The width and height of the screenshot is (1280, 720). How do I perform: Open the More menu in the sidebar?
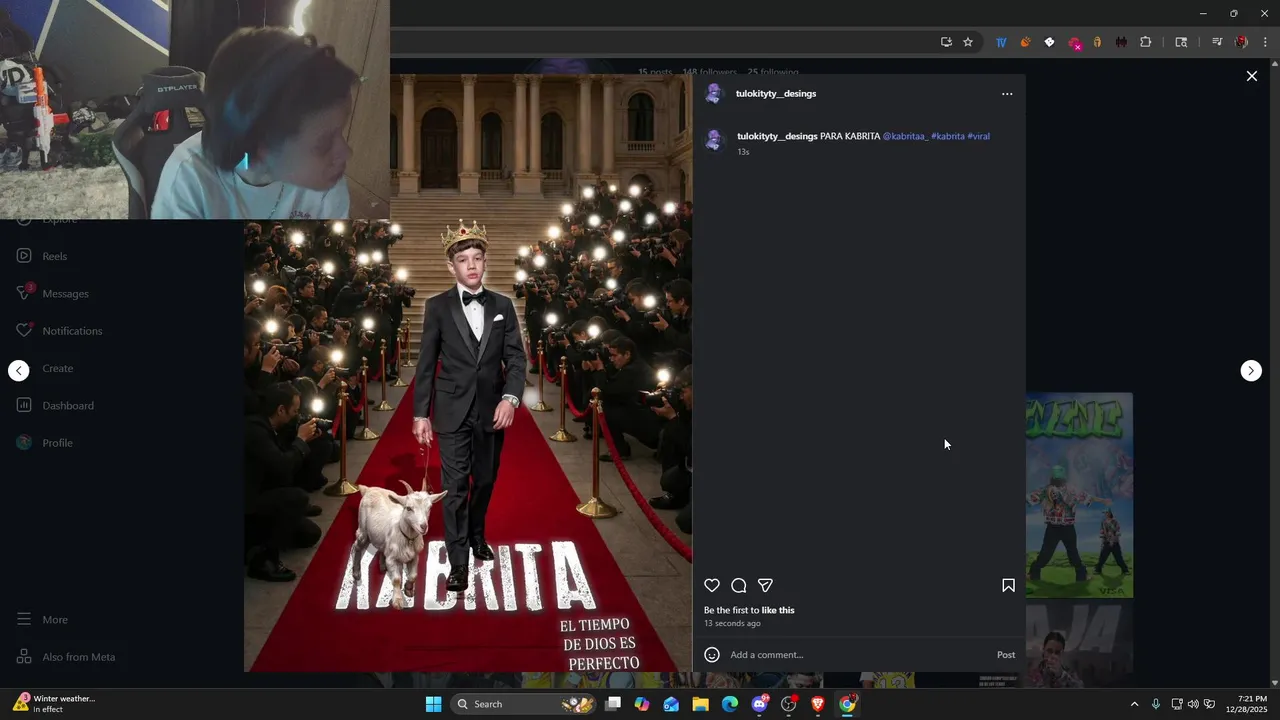pos(55,620)
